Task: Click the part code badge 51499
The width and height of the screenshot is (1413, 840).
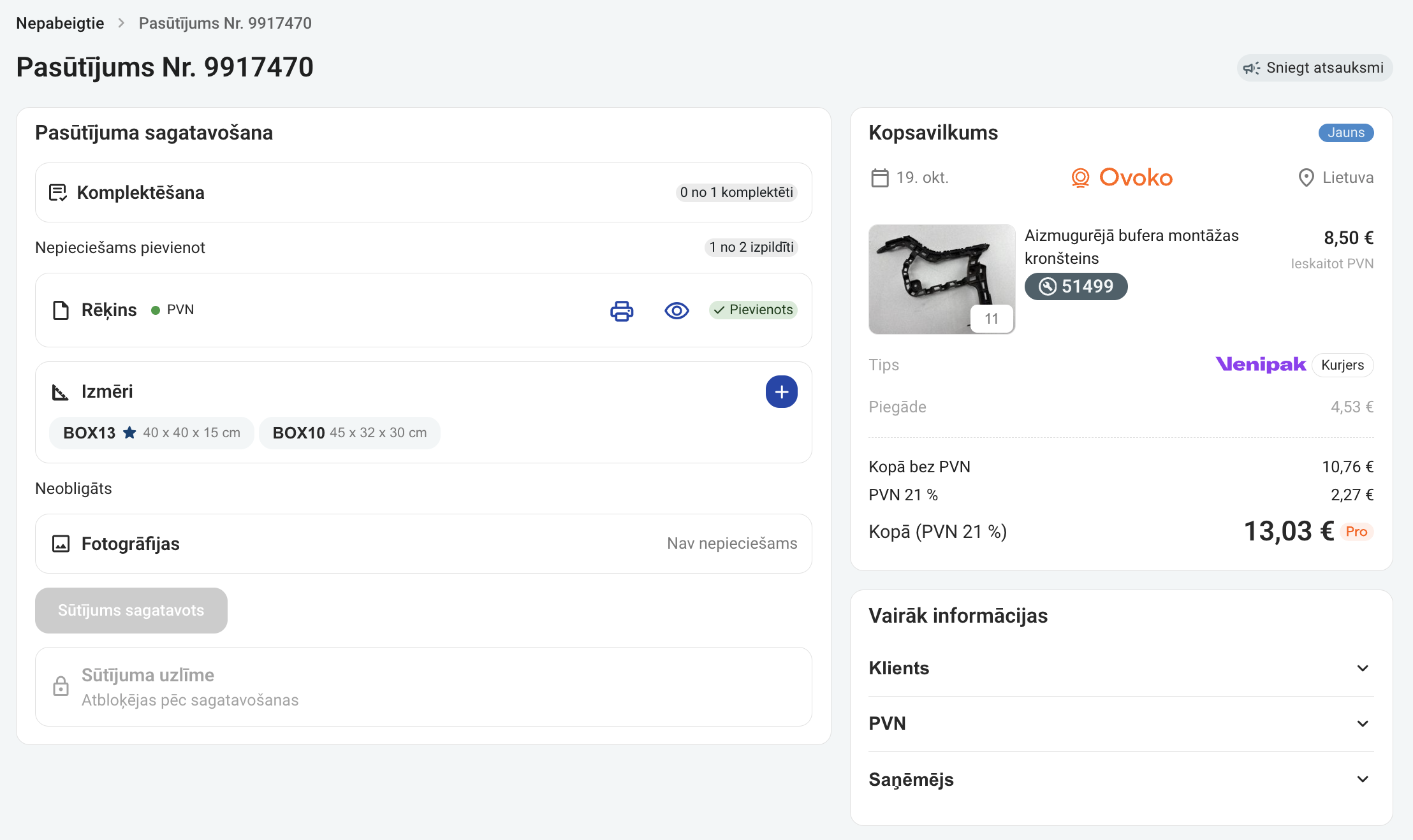Action: pyautogui.click(x=1076, y=287)
